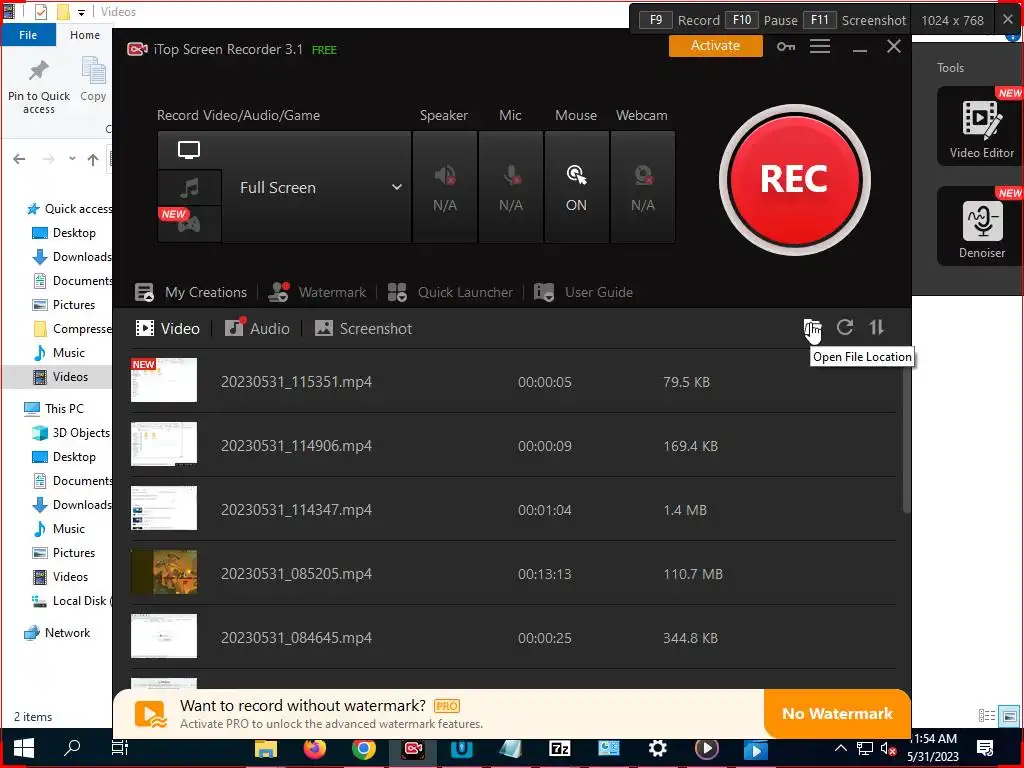Open the notification center icon

[x=985, y=748]
